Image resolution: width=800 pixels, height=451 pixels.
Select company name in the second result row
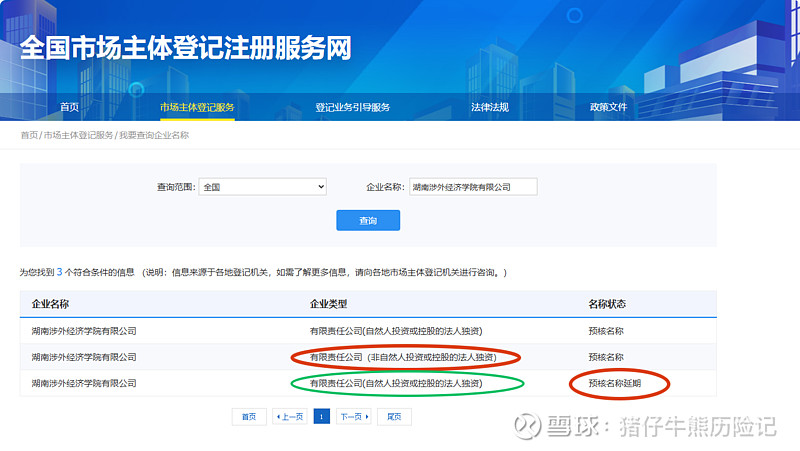point(84,357)
